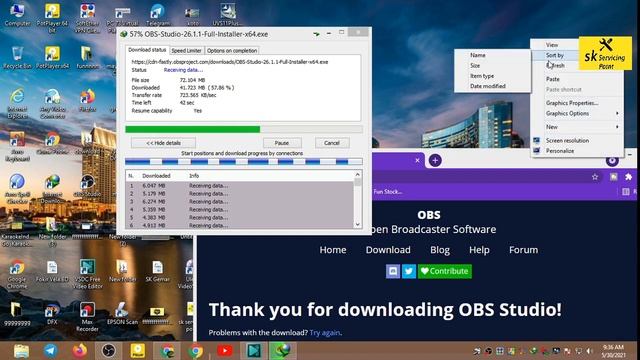Click the Try again download link
Screen dimensions: 640x360
pyautogui.click(x=324, y=333)
